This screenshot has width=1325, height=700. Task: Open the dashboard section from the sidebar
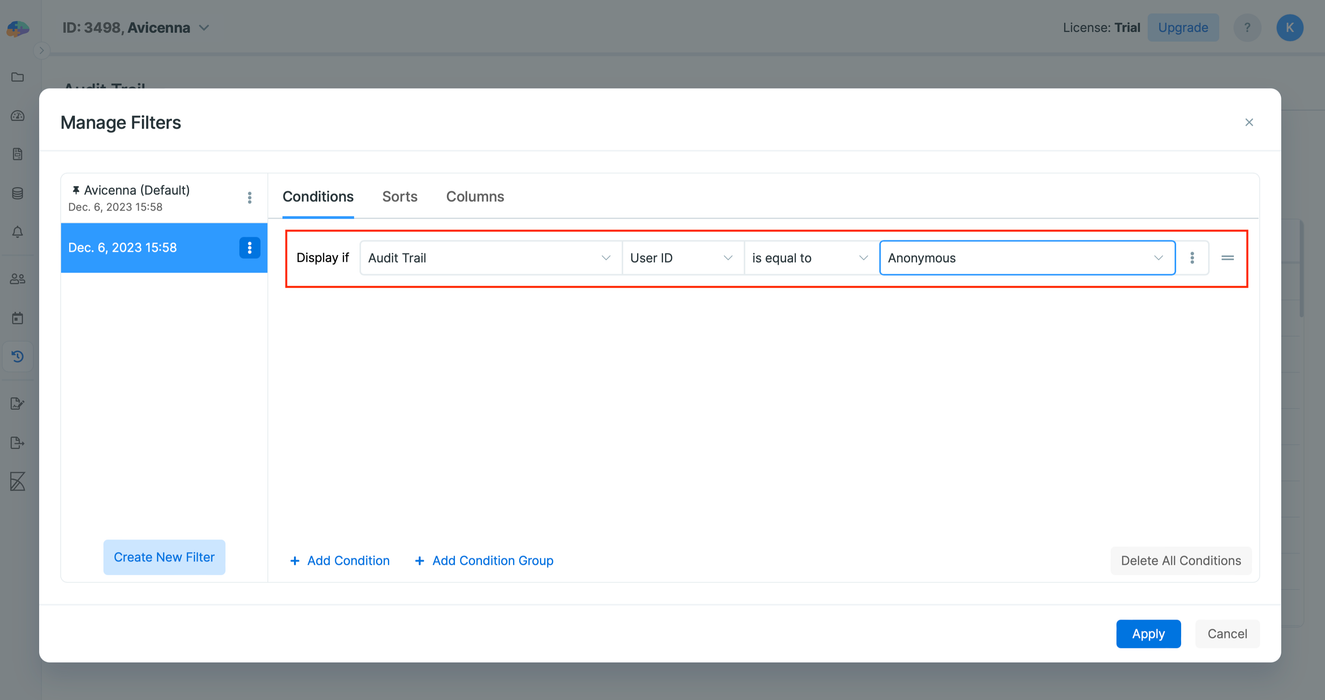point(17,115)
